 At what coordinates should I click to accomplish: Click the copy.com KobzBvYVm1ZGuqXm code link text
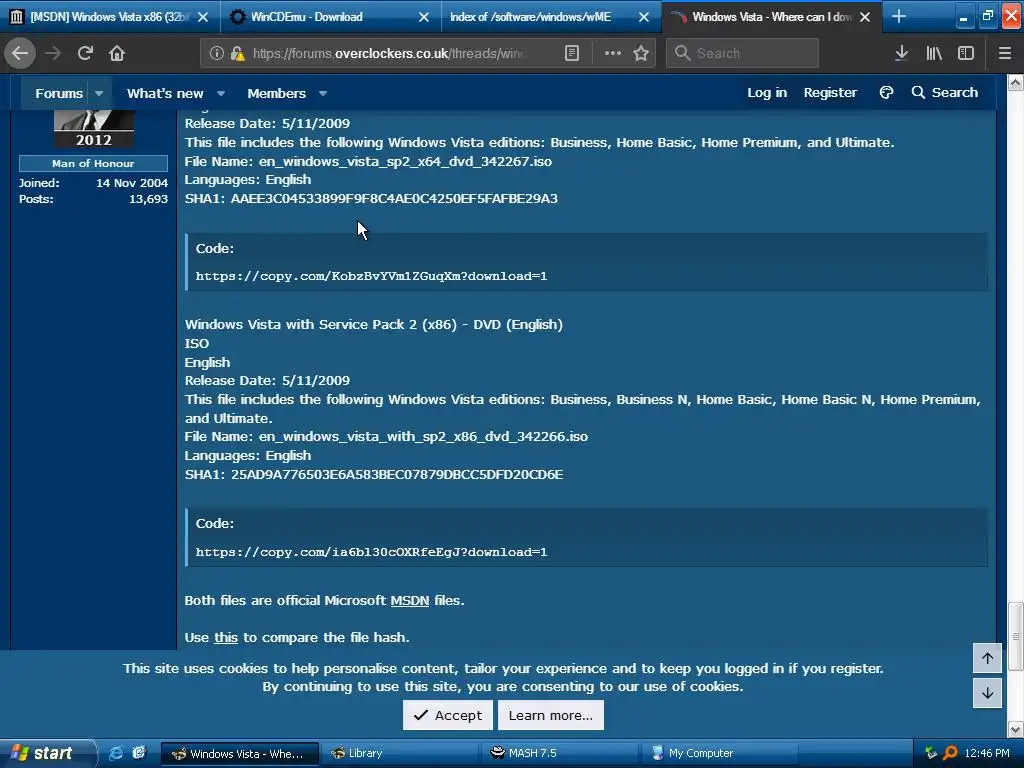[x=371, y=276]
